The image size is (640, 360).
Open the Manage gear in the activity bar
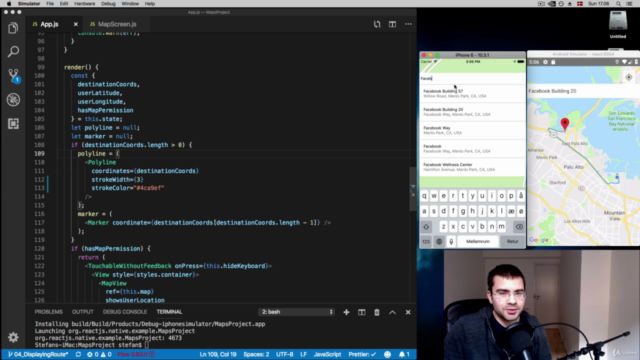point(13,337)
